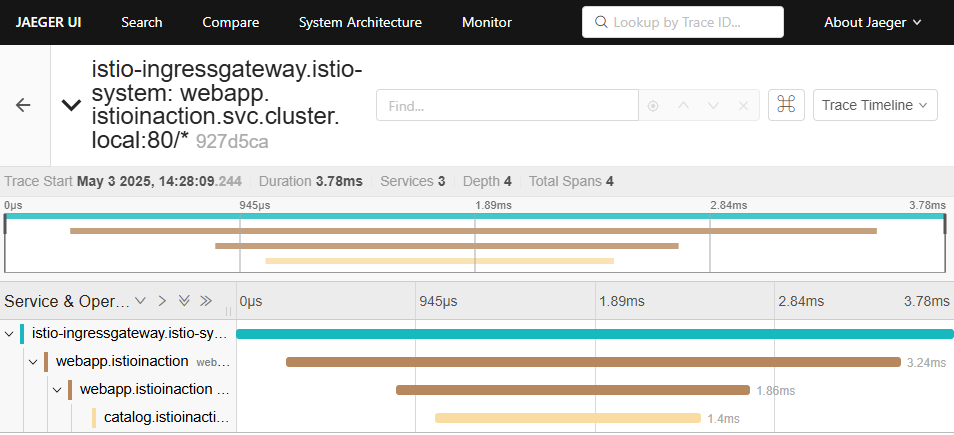
Task: Click the Service & Oper… column header
Action: (x=67, y=301)
